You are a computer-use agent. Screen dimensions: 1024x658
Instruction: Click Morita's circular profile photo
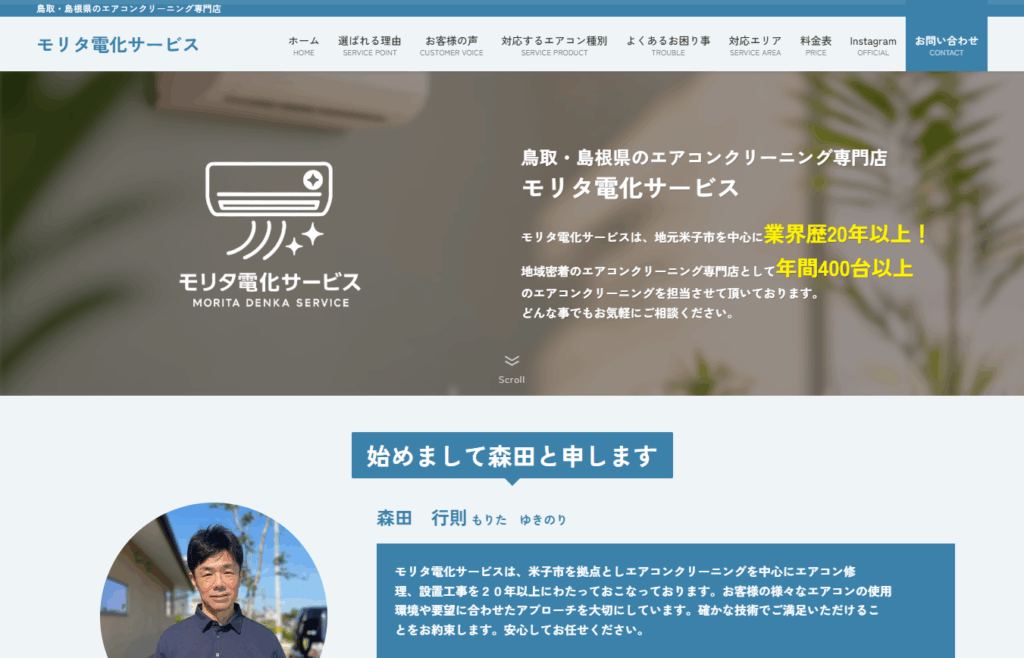[213, 596]
